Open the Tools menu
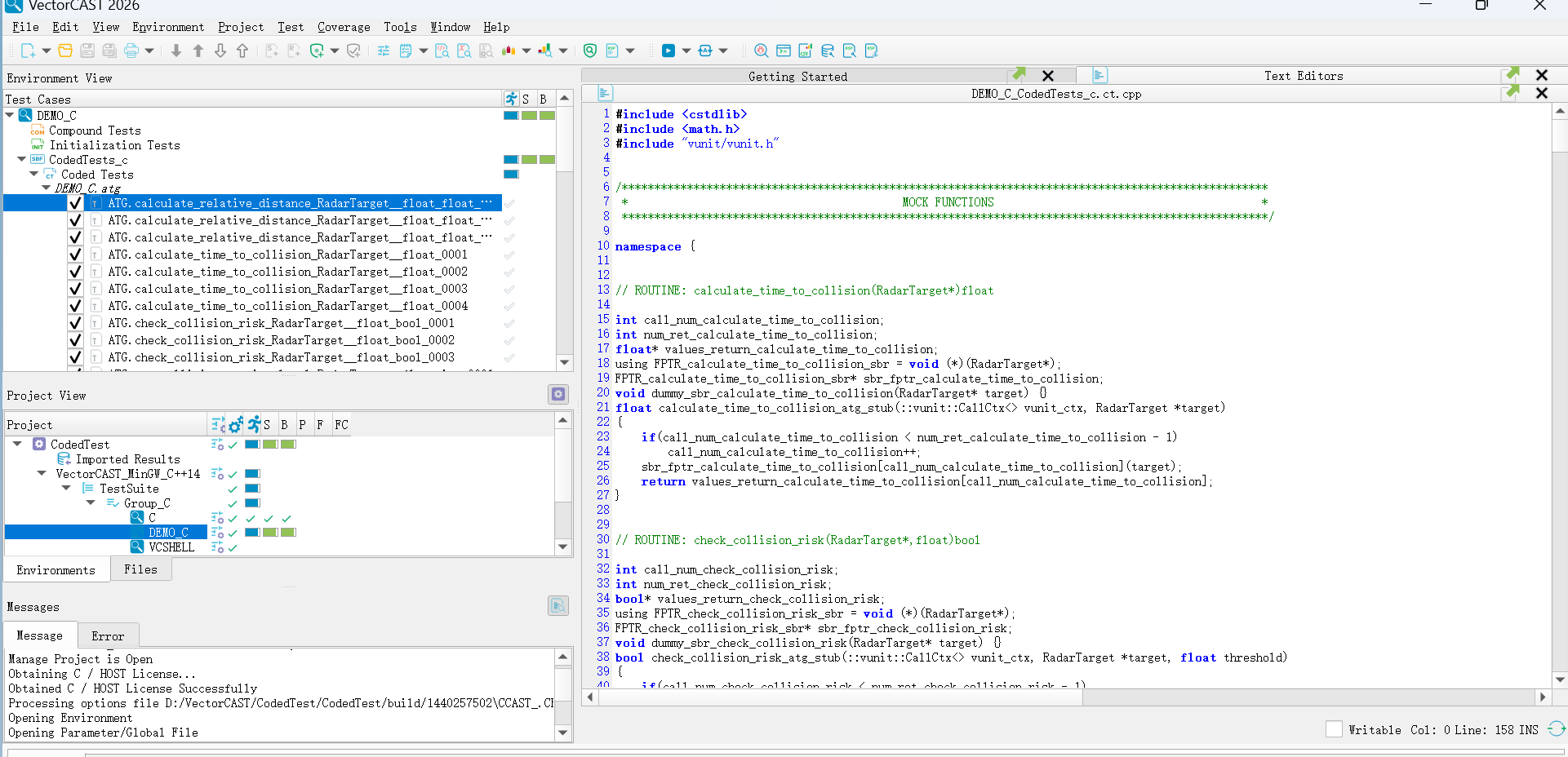 pos(400,27)
